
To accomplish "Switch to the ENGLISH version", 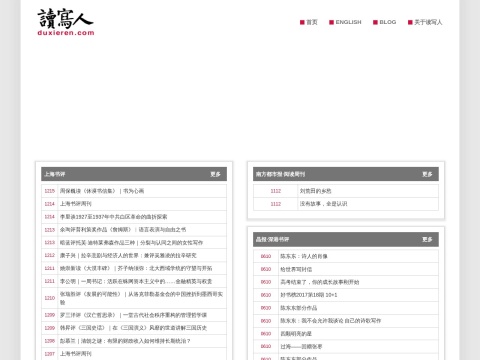I will [348, 22].
